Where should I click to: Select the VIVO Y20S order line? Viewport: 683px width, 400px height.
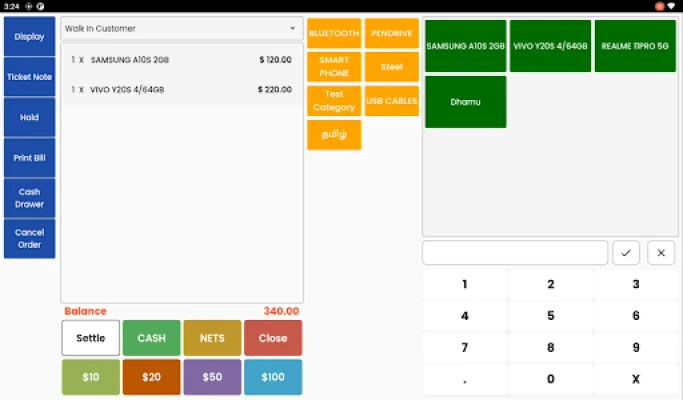click(x=181, y=89)
